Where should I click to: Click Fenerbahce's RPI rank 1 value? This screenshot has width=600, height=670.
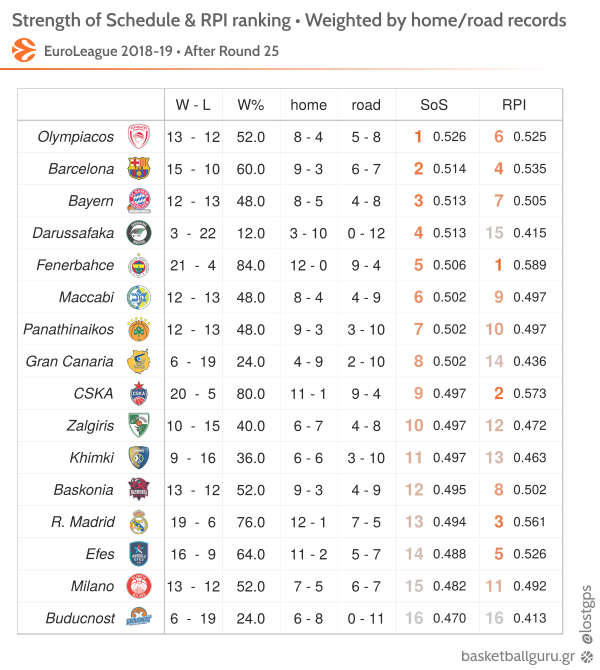point(497,265)
